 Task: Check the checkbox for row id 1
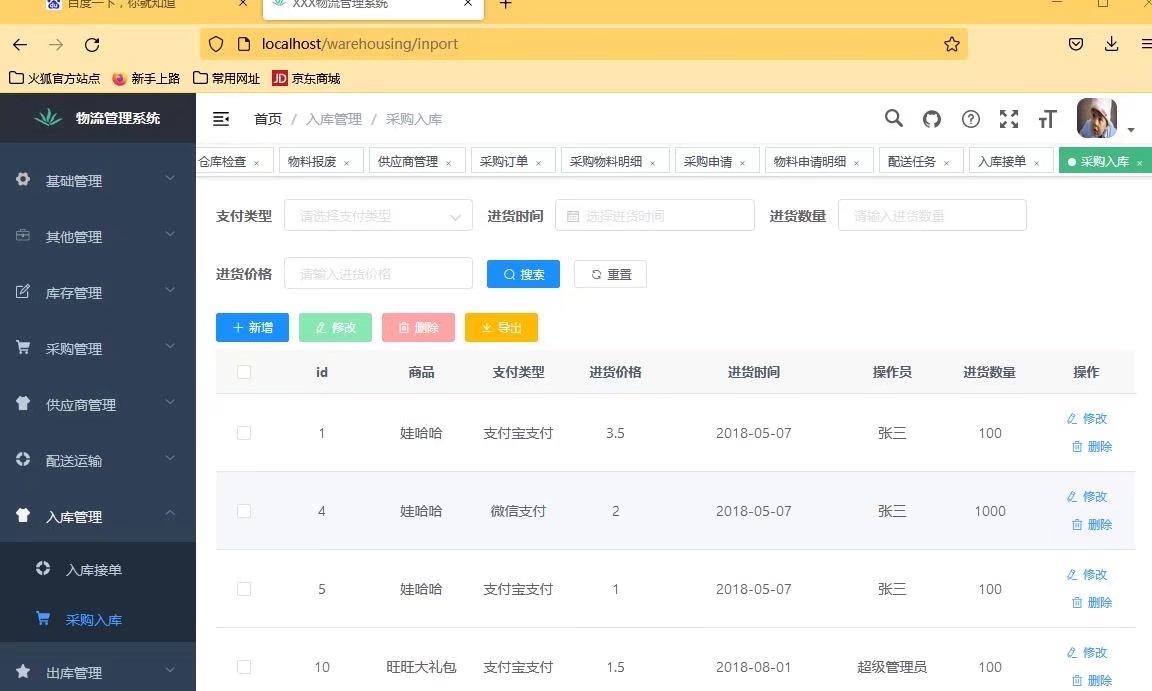pyautogui.click(x=244, y=433)
